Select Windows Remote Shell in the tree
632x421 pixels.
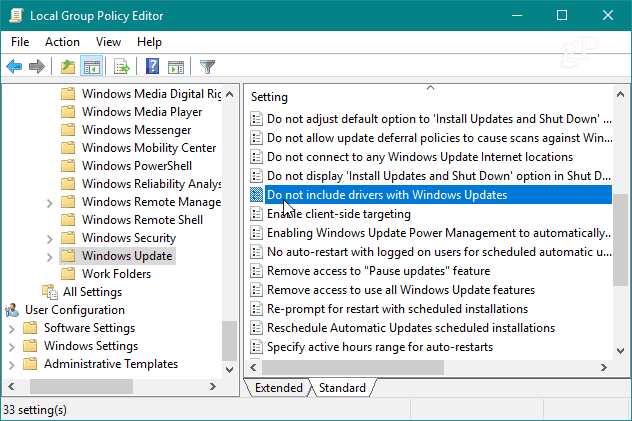tap(142, 220)
